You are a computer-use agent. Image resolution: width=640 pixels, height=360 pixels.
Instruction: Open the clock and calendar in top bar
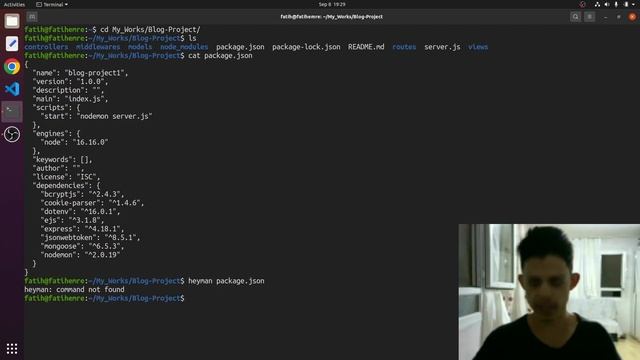point(332,4)
